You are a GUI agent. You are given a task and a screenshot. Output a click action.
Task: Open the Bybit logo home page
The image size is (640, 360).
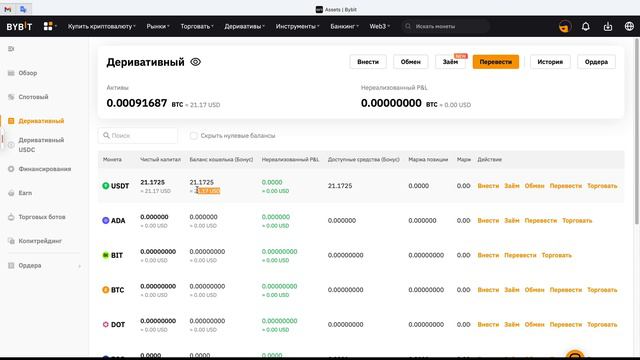click(x=19, y=27)
